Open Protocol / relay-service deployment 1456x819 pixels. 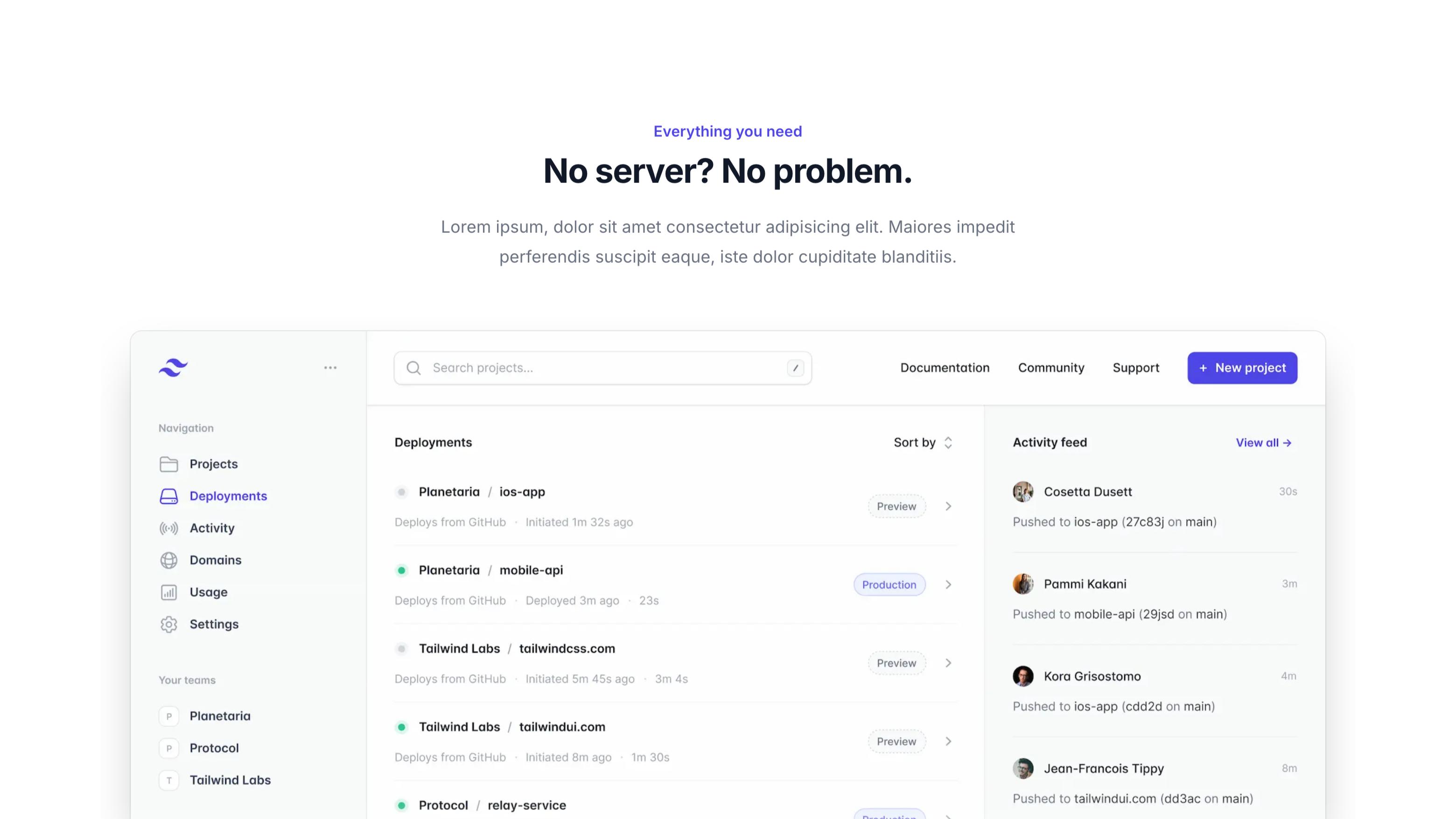coord(492,805)
